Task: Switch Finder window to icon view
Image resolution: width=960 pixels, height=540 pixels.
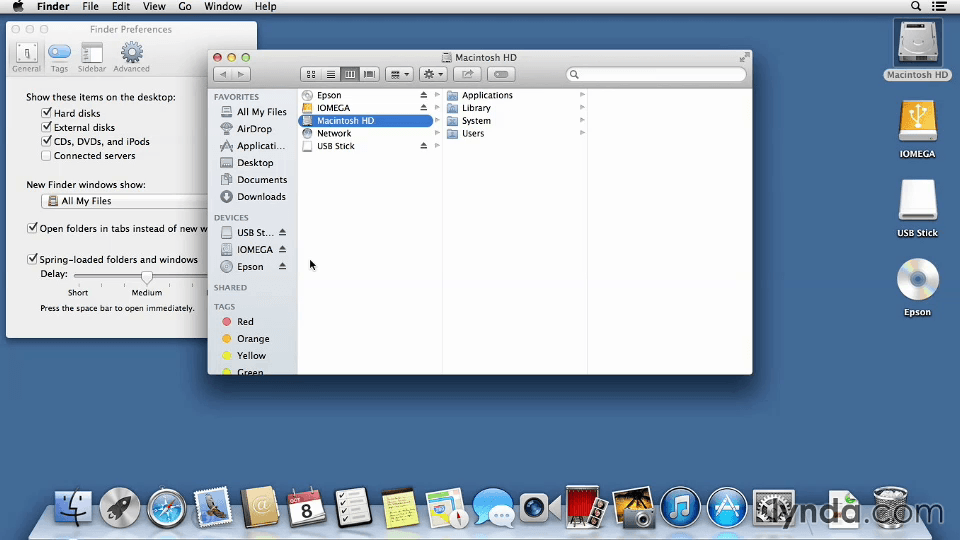Action: [311, 74]
